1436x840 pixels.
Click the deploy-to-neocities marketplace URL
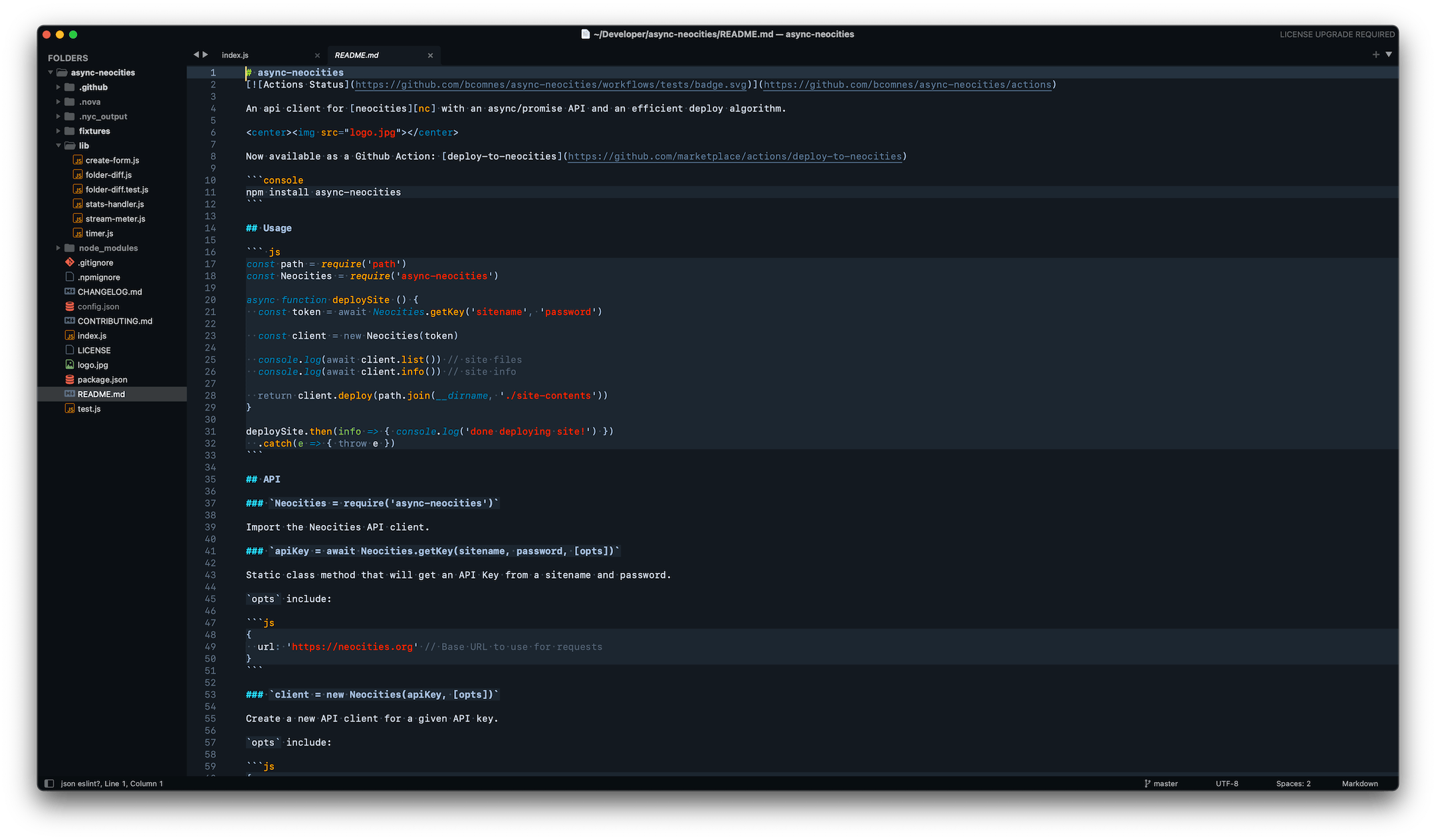pyautogui.click(x=735, y=156)
